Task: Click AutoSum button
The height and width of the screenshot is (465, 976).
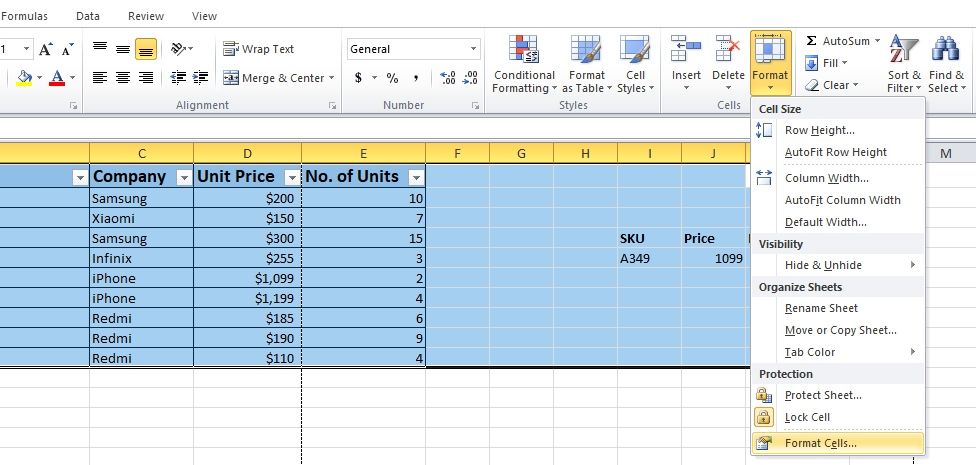Action: 838,41
